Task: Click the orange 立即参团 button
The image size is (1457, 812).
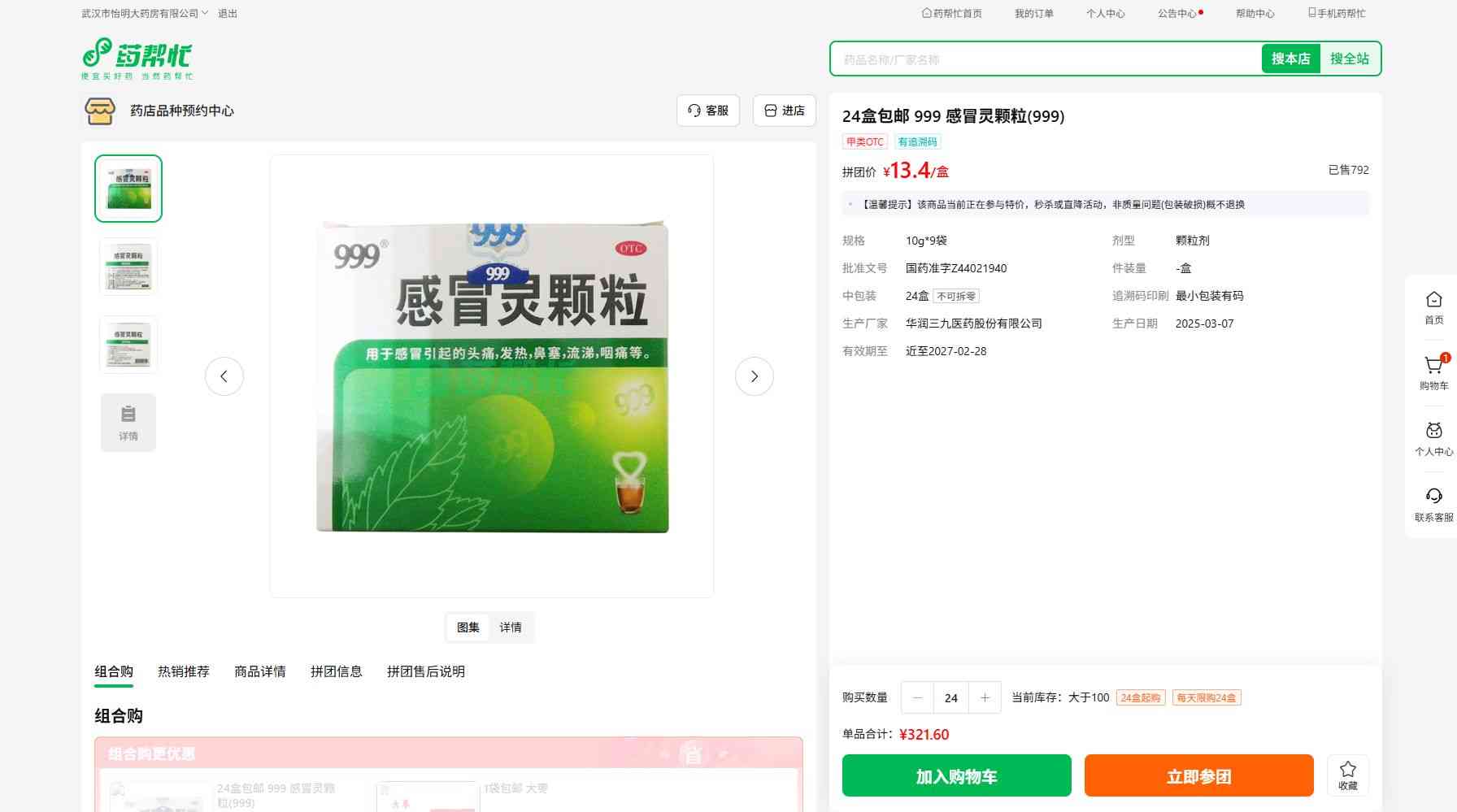Action: [x=1198, y=775]
